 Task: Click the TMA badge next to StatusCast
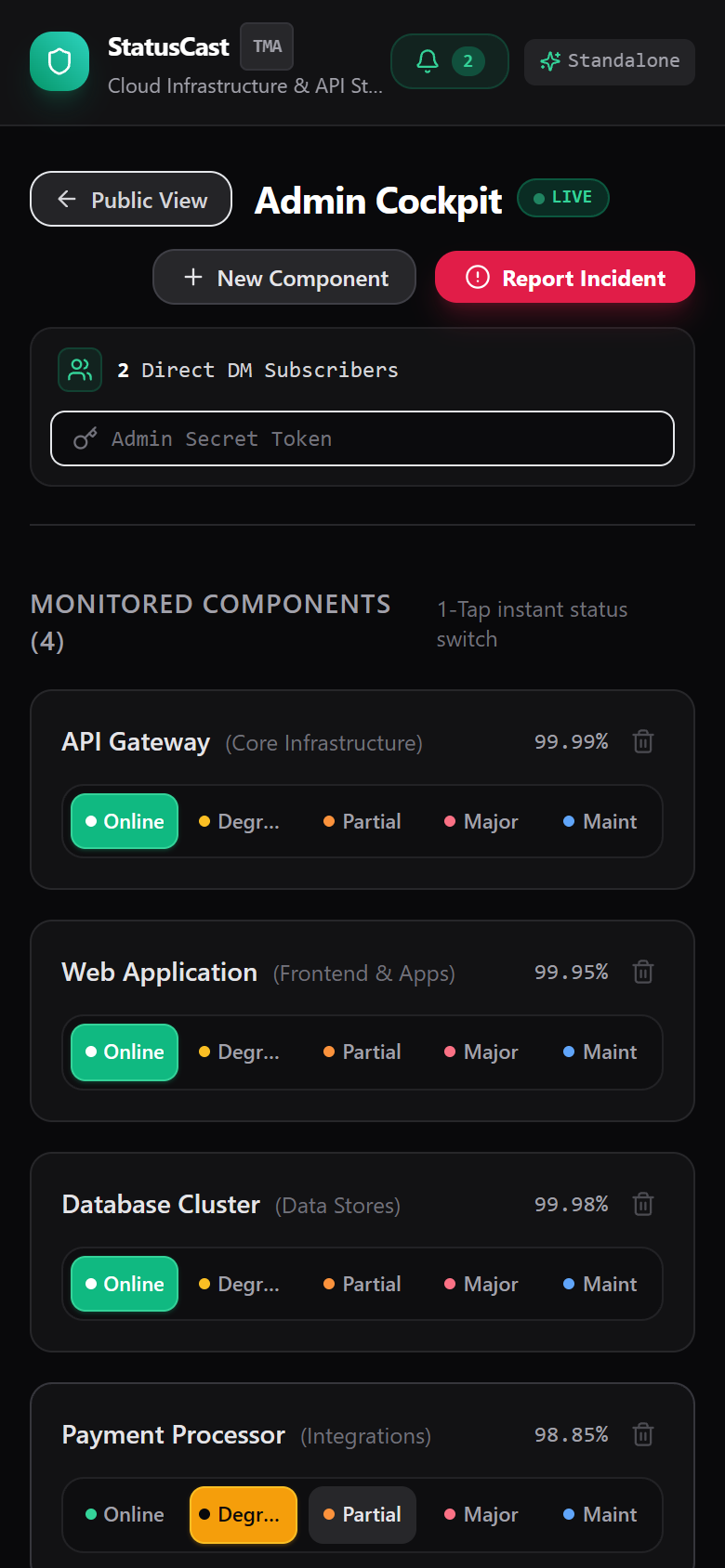tap(267, 46)
